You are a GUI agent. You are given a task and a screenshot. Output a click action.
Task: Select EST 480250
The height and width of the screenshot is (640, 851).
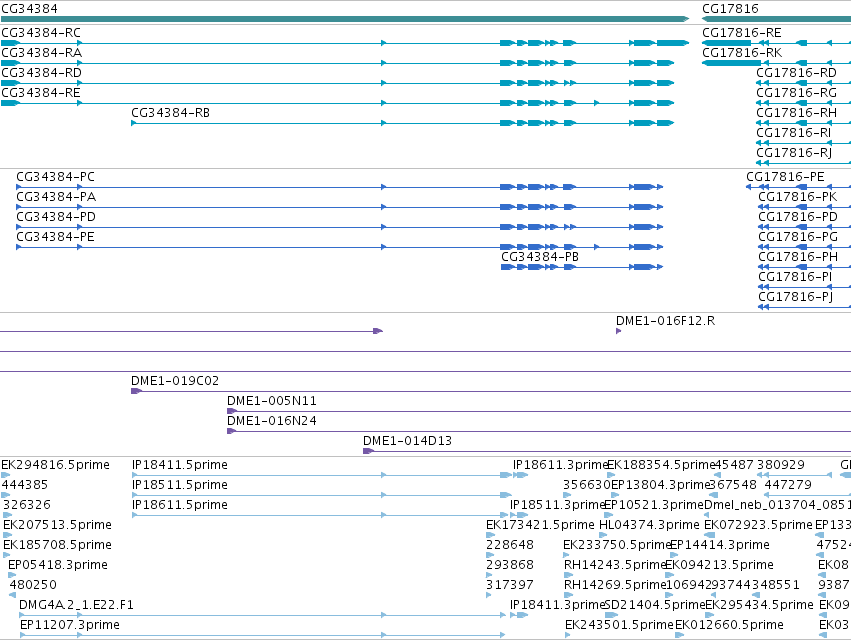(x=33, y=585)
